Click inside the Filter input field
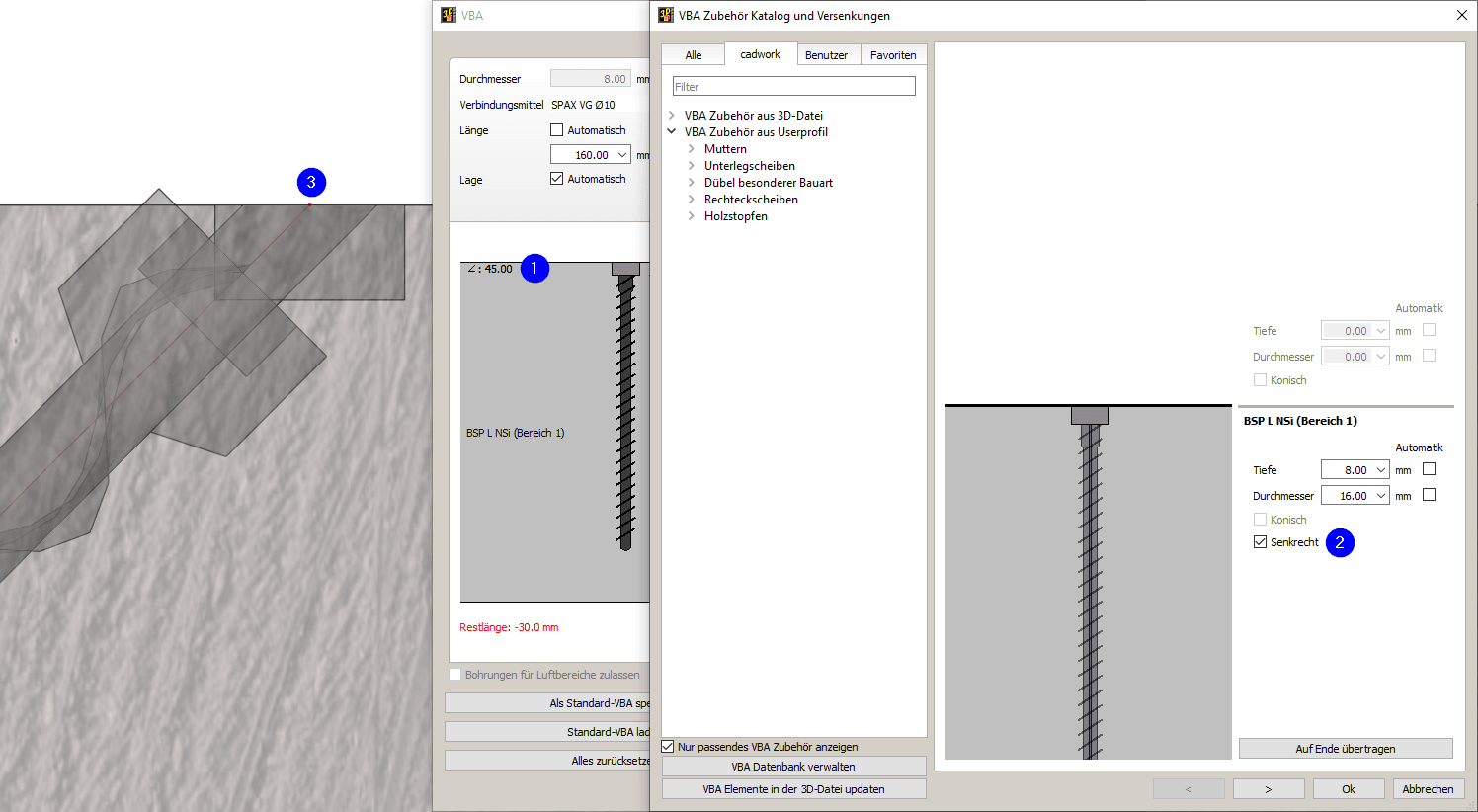Image resolution: width=1478 pixels, height=812 pixels. pos(793,86)
